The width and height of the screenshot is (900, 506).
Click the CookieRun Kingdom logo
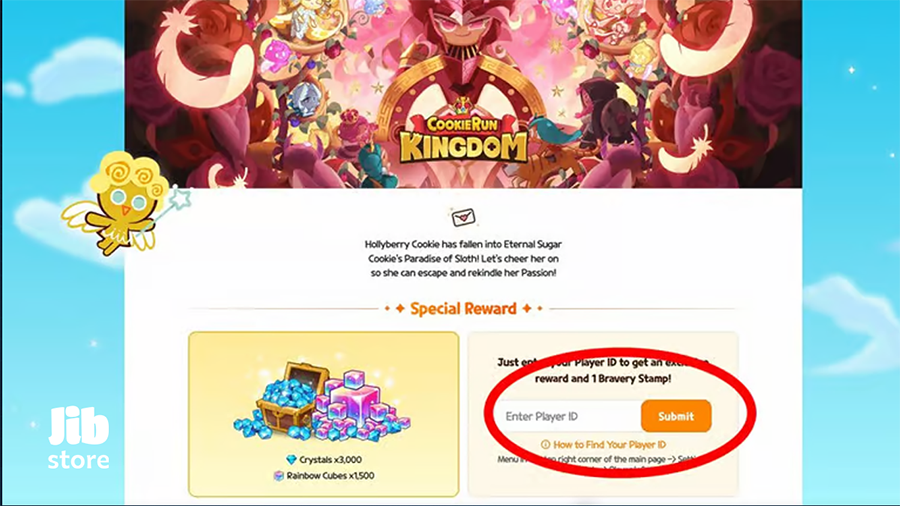(463, 135)
